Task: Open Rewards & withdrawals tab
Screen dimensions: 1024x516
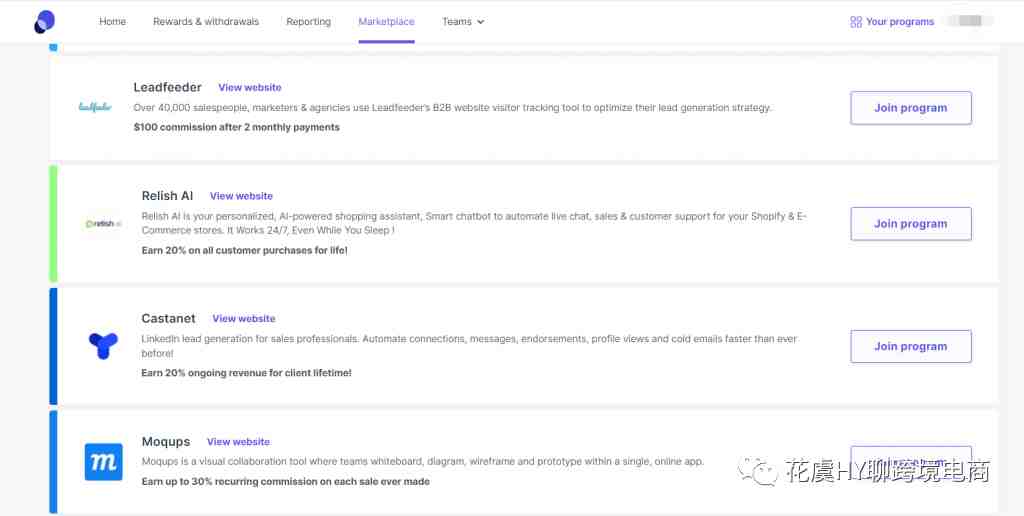Action: 206,22
